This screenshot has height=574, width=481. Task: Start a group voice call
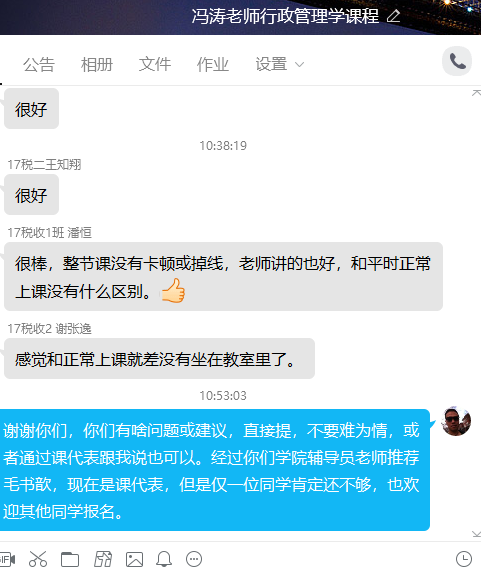click(x=457, y=61)
